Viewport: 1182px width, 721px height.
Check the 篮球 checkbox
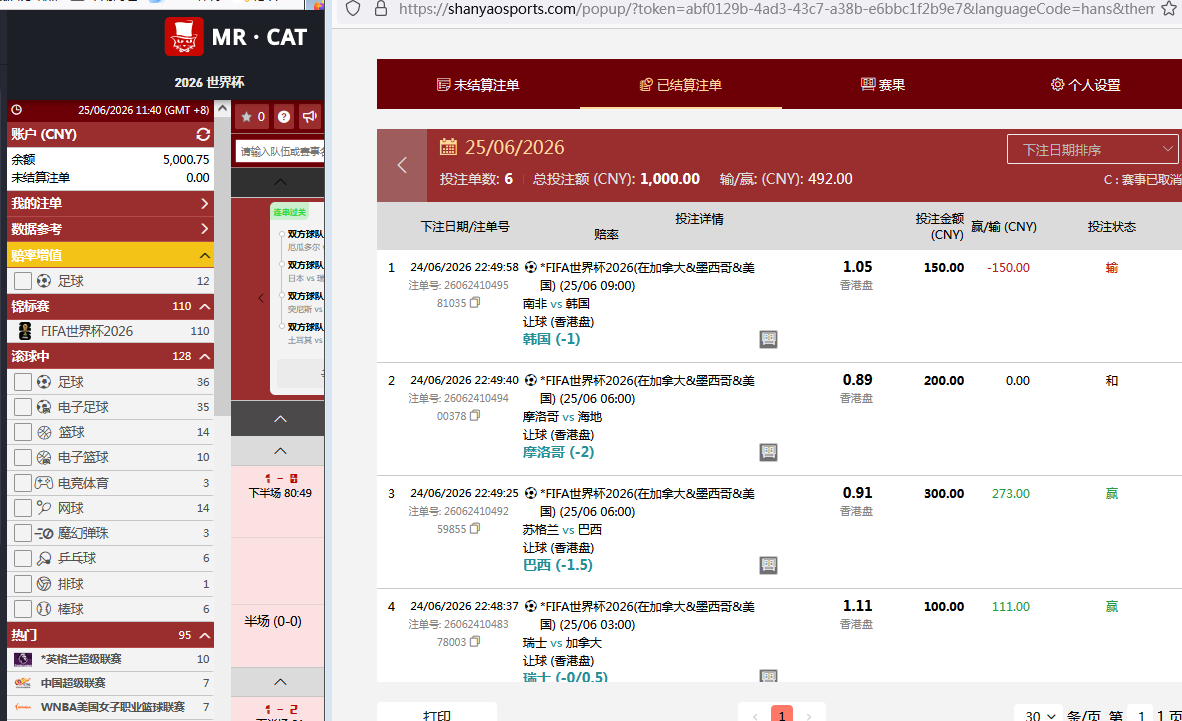23,432
